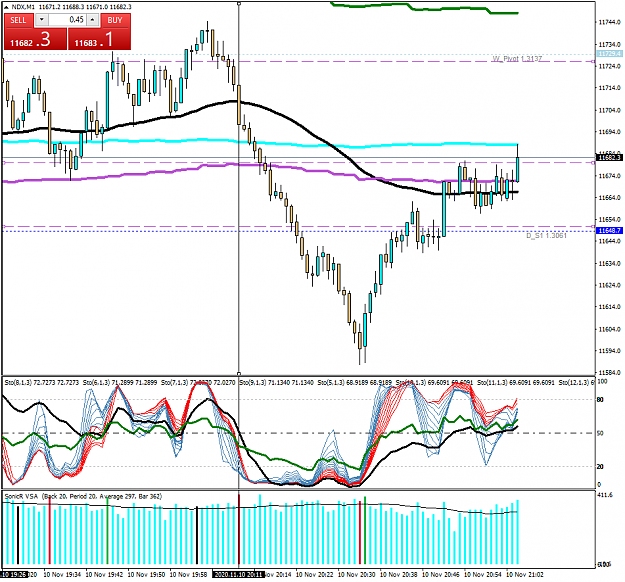This screenshot has height=582, width=625.
Task: Click the Sto(8,1,3) 72.7273 indicator label
Action: click(x=41, y=382)
